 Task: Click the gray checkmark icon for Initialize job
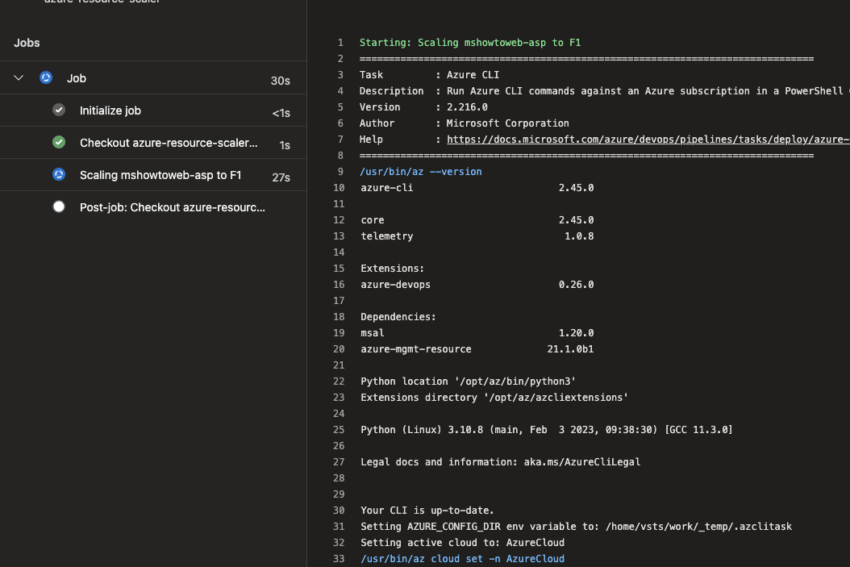point(59,110)
